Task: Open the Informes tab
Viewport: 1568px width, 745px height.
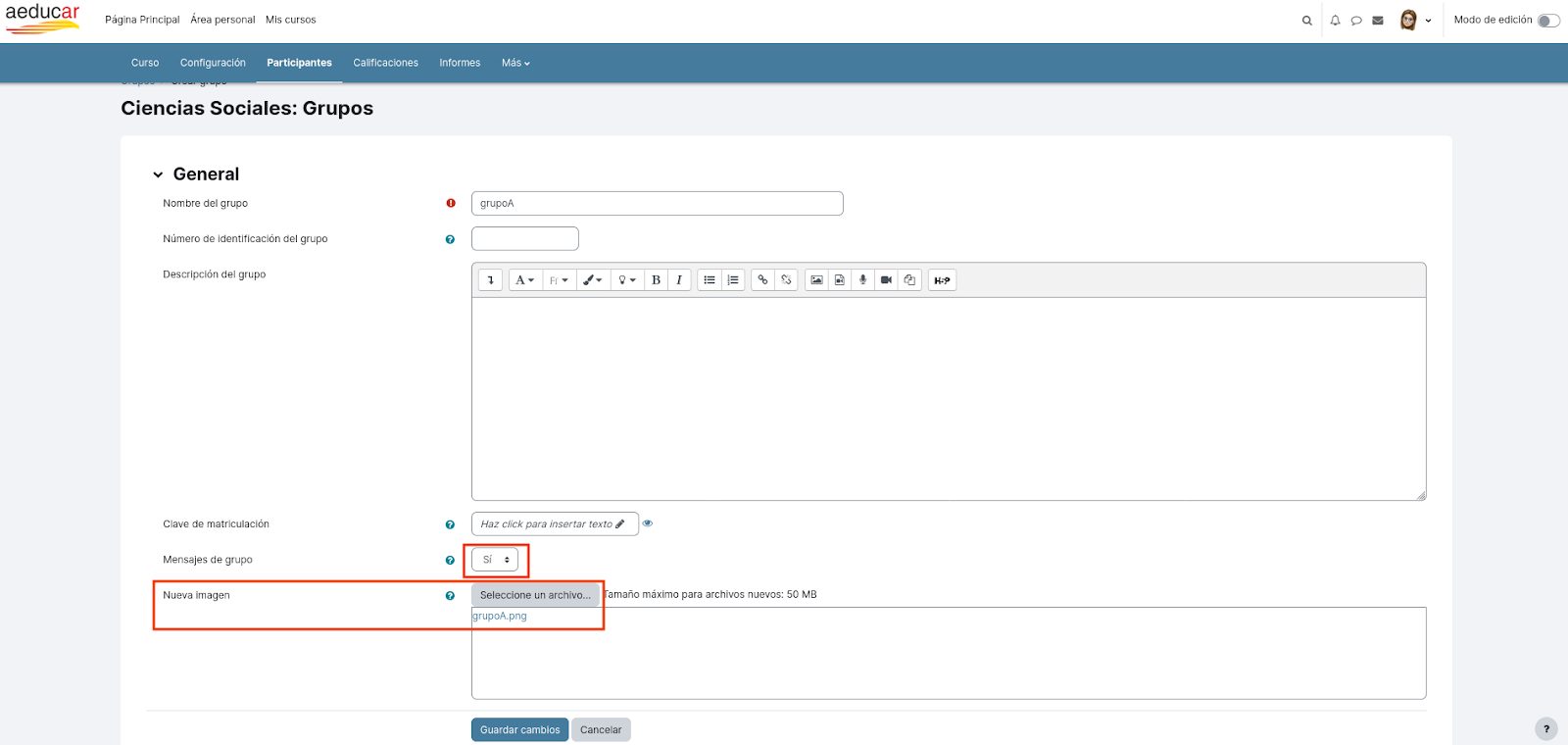Action: click(x=460, y=63)
